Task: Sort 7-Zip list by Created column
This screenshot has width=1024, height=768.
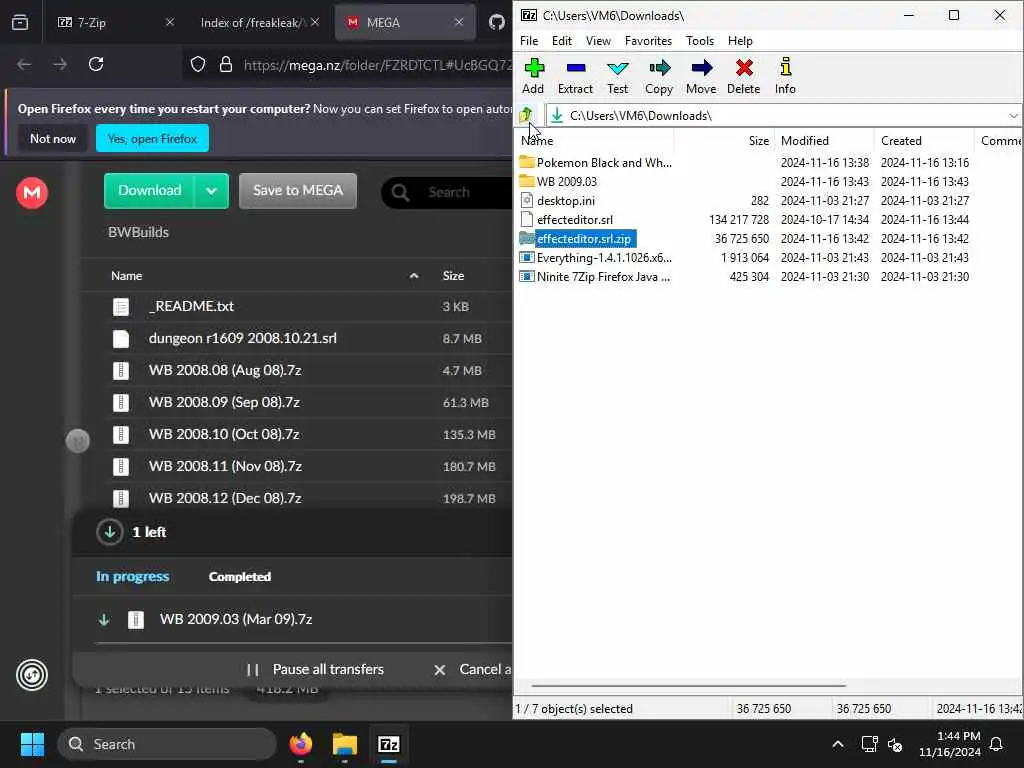Action: tap(924, 140)
